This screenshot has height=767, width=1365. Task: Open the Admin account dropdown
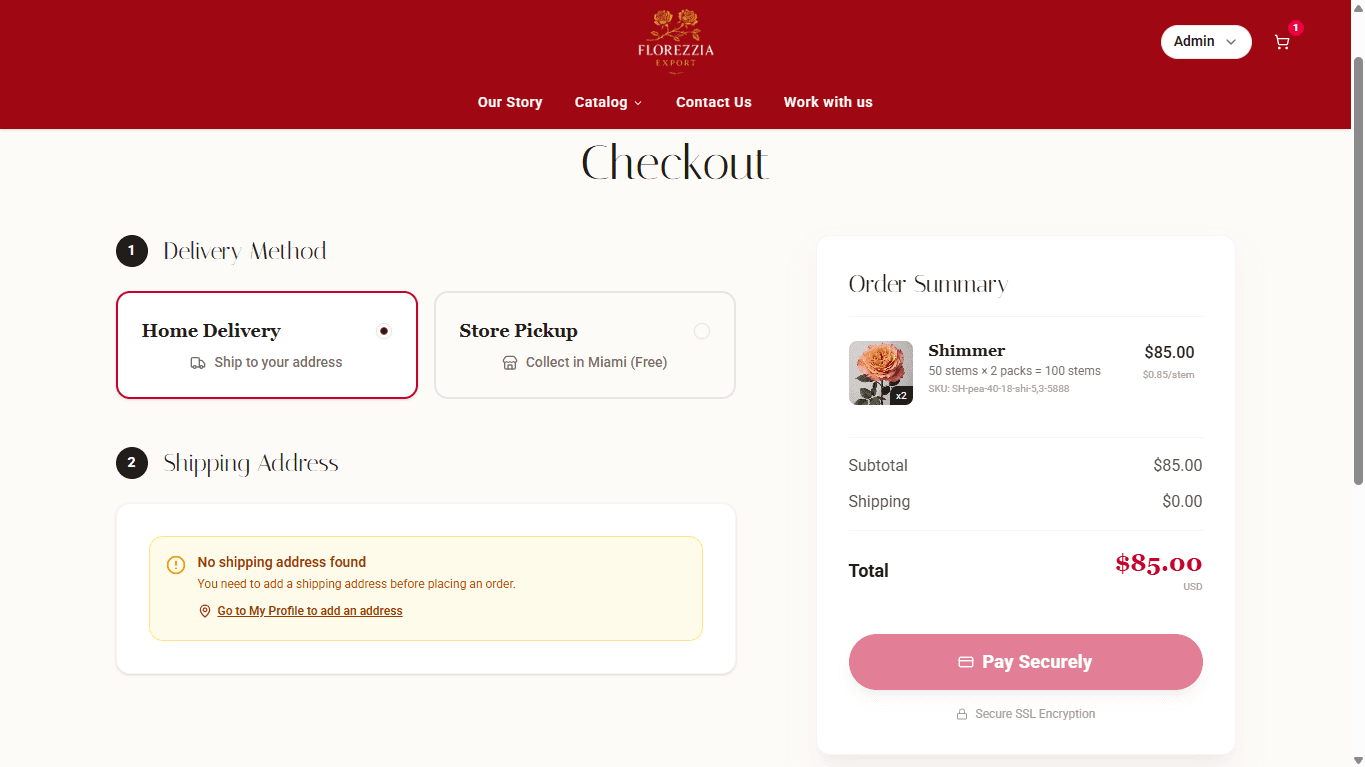1206,42
